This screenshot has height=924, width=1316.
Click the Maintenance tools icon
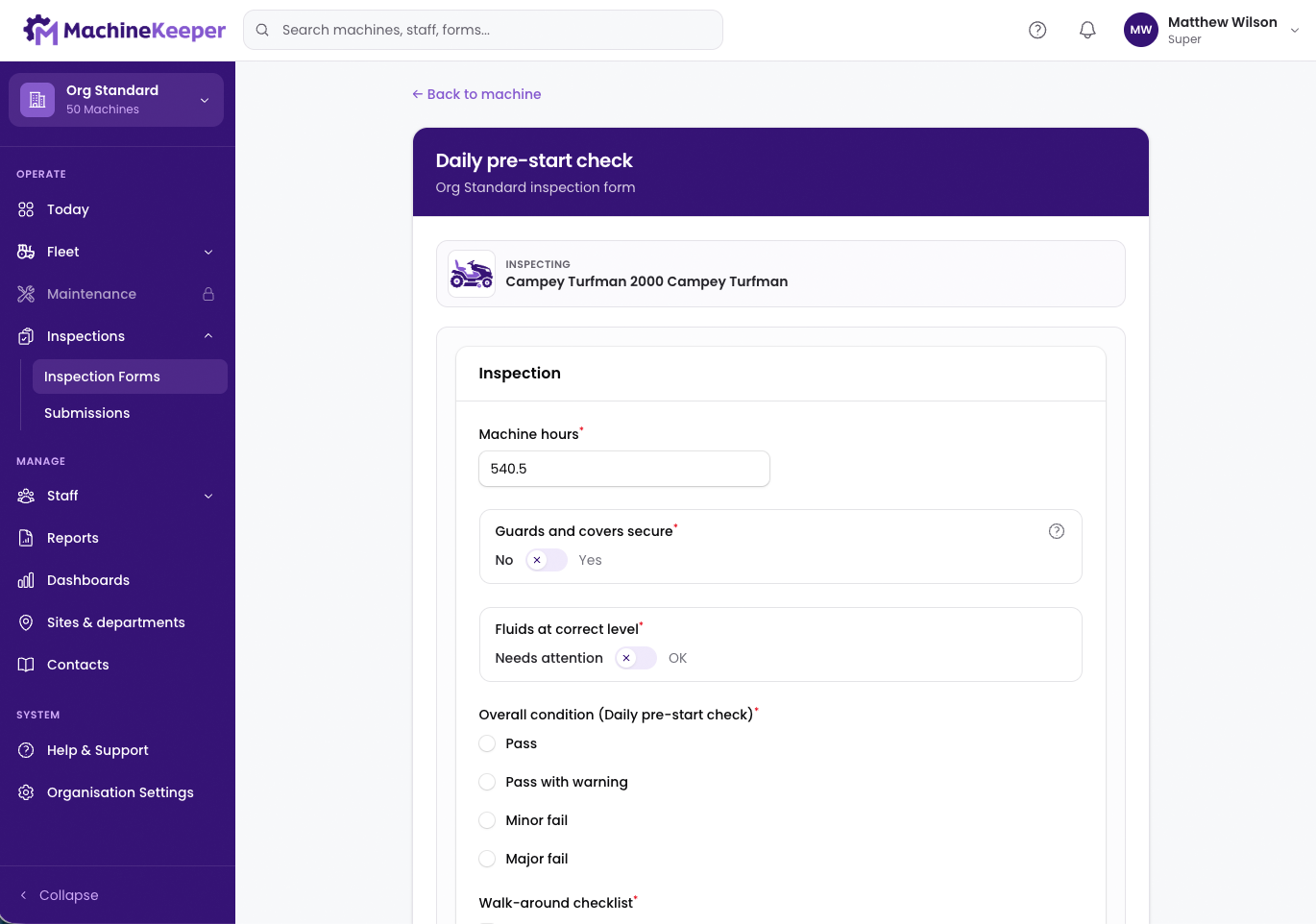coord(26,294)
